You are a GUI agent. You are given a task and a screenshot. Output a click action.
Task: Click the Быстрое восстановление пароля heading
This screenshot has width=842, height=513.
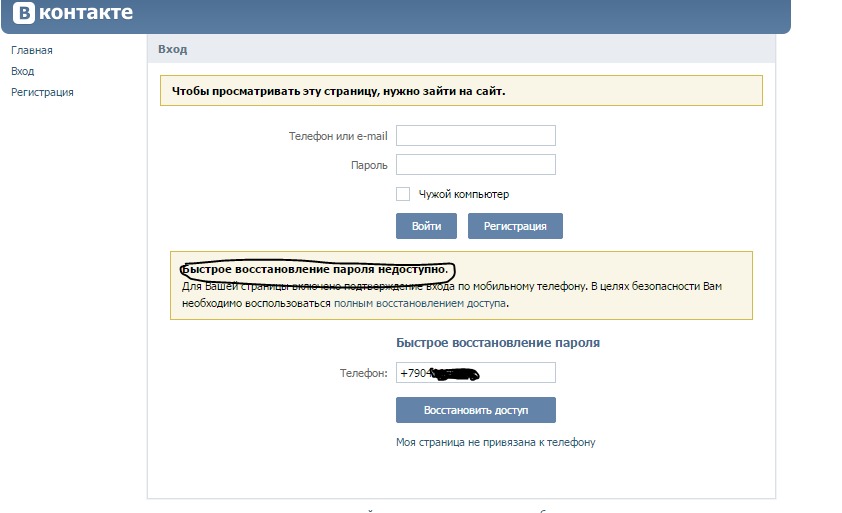(x=498, y=343)
